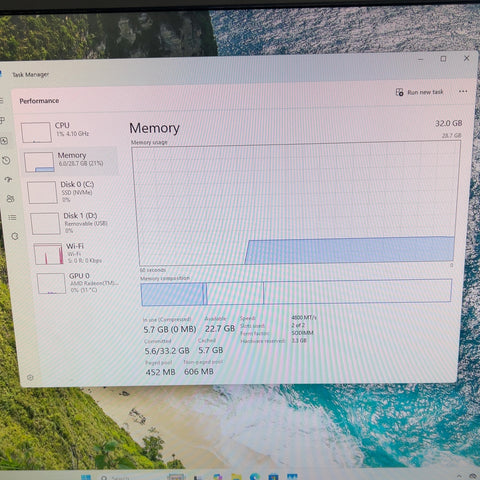The width and height of the screenshot is (480, 480).
Task: Open the Services page icon
Action: [x=15, y=236]
